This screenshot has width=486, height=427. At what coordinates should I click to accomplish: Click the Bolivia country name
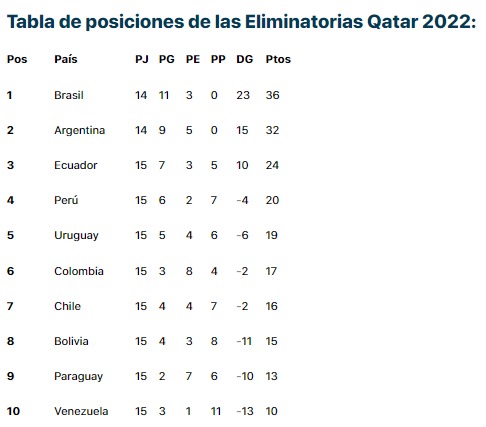[x=71, y=341]
